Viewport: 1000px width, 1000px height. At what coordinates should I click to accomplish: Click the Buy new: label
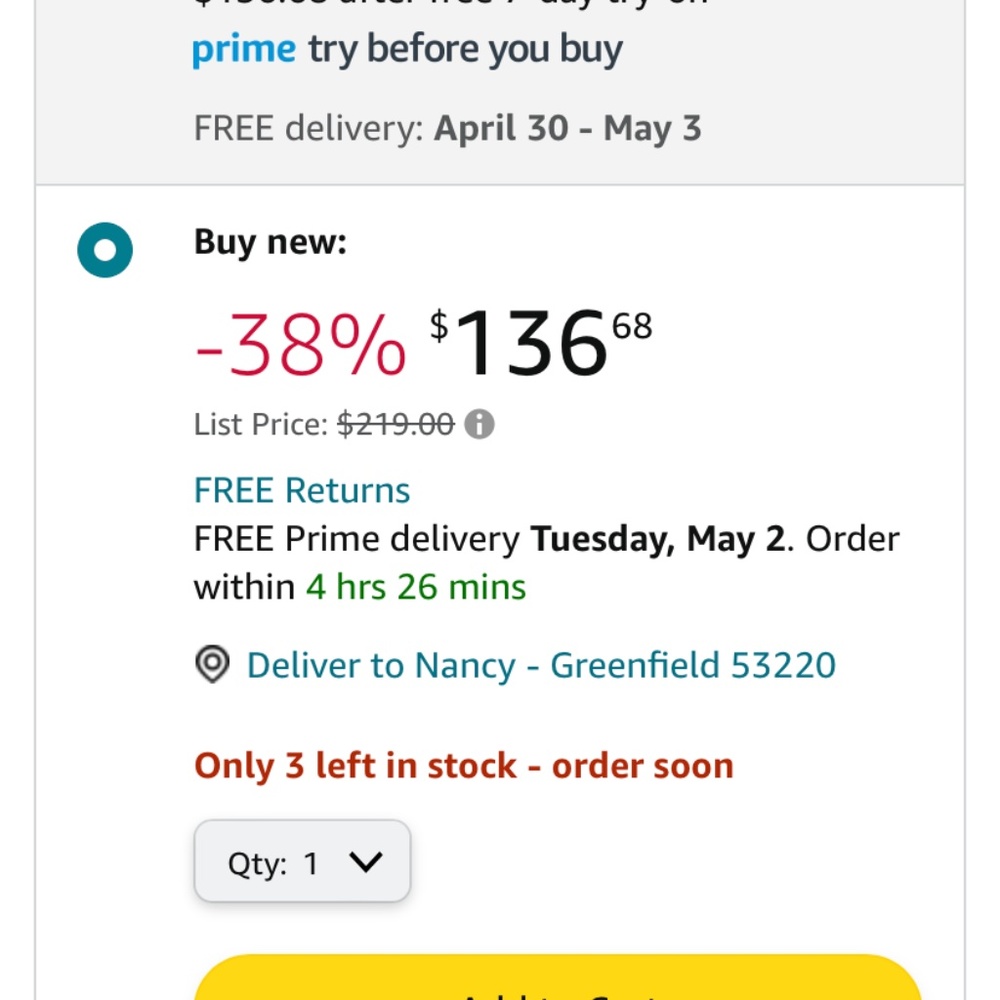(270, 242)
